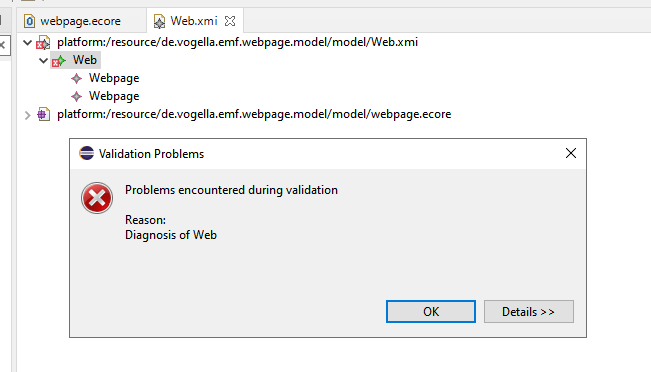Show validation details with Details >>

[529, 311]
